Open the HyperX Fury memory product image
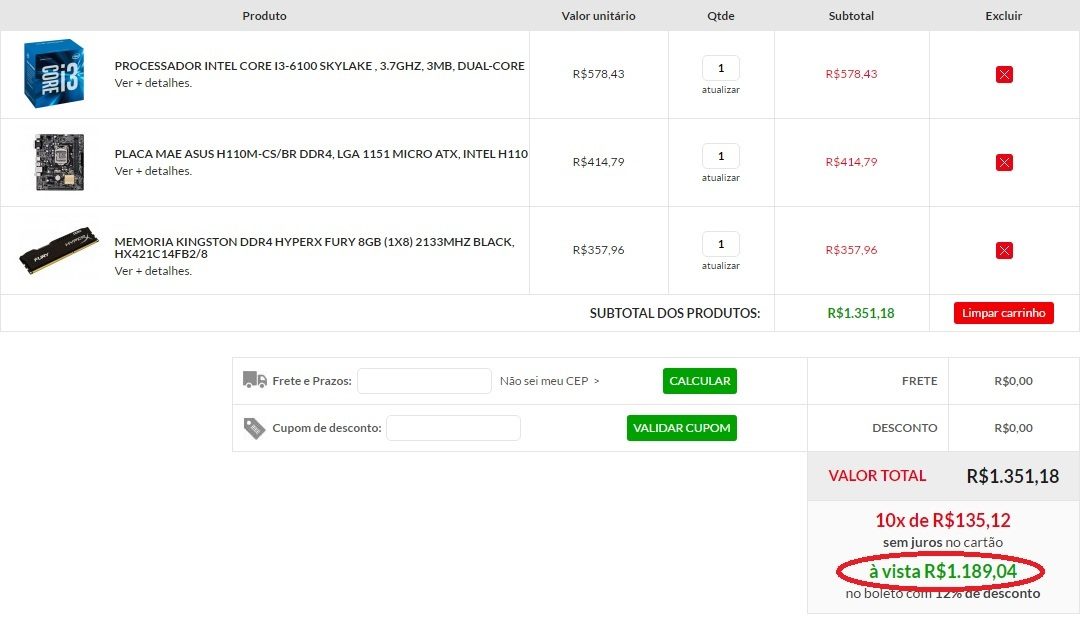The width and height of the screenshot is (1084, 620). [x=59, y=250]
